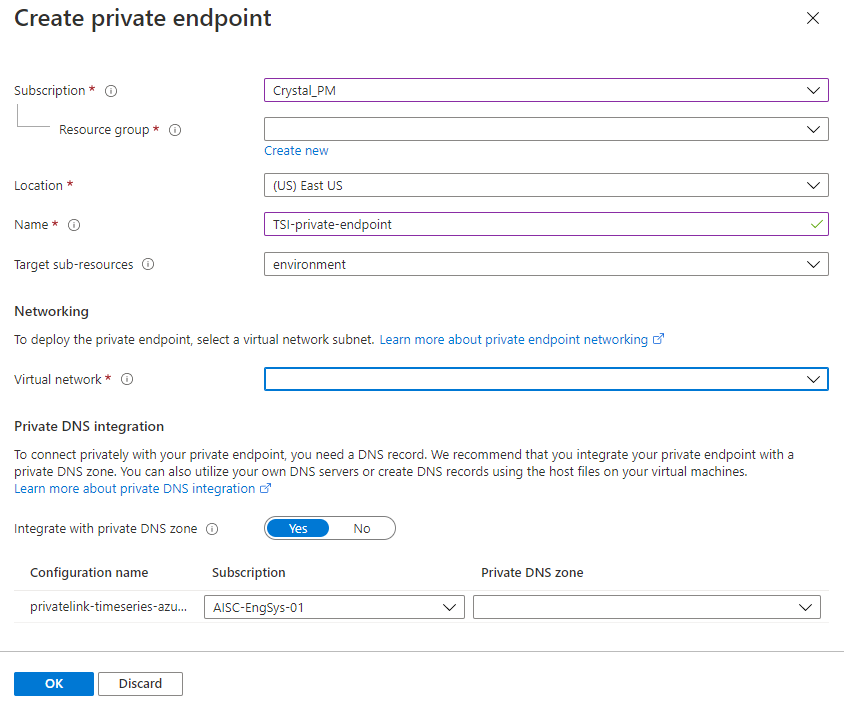Expand the Private DNS zone dropdown

[646, 607]
